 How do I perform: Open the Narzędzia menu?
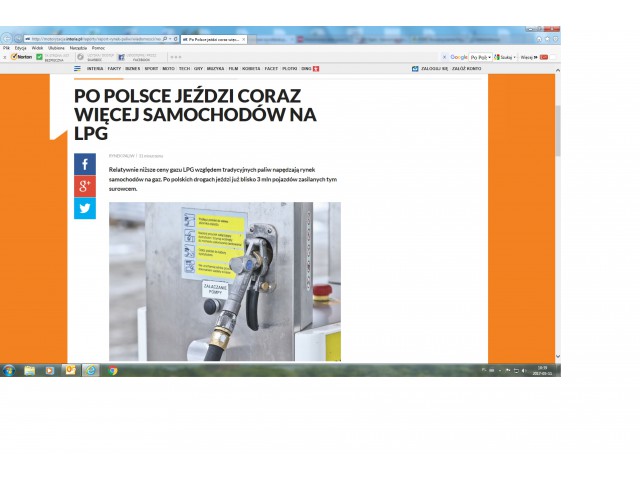tap(78, 47)
